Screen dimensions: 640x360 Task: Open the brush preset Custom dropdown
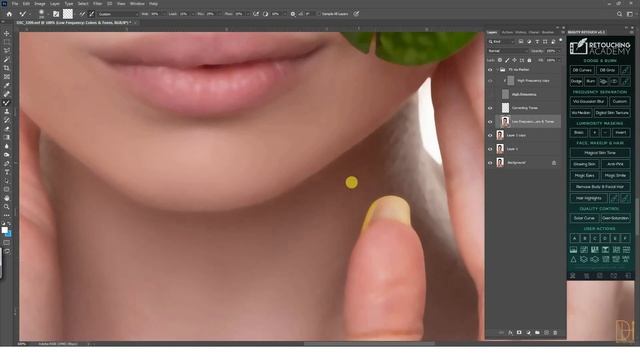pyautogui.click(x=118, y=14)
